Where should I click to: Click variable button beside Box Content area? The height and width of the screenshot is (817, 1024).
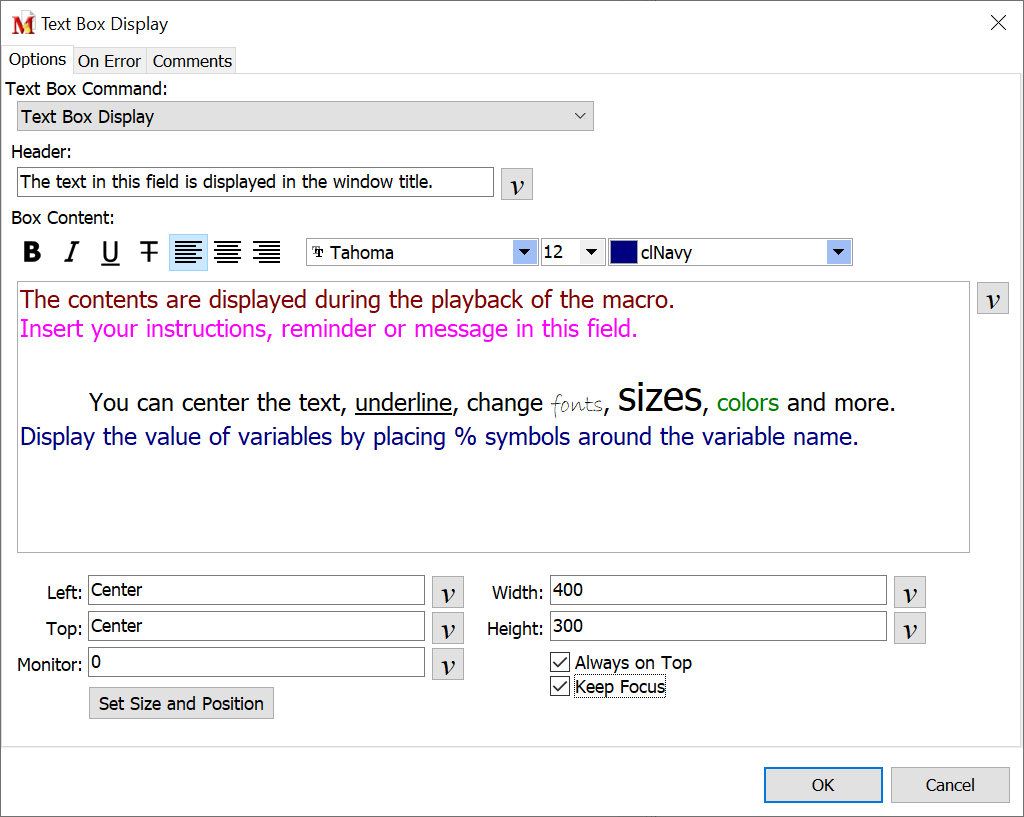pos(992,299)
